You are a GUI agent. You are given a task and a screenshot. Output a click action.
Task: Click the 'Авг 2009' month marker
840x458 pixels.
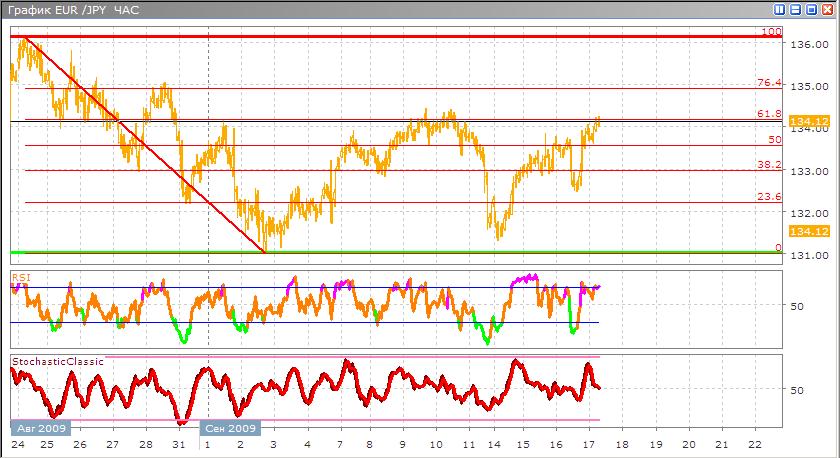point(42,428)
